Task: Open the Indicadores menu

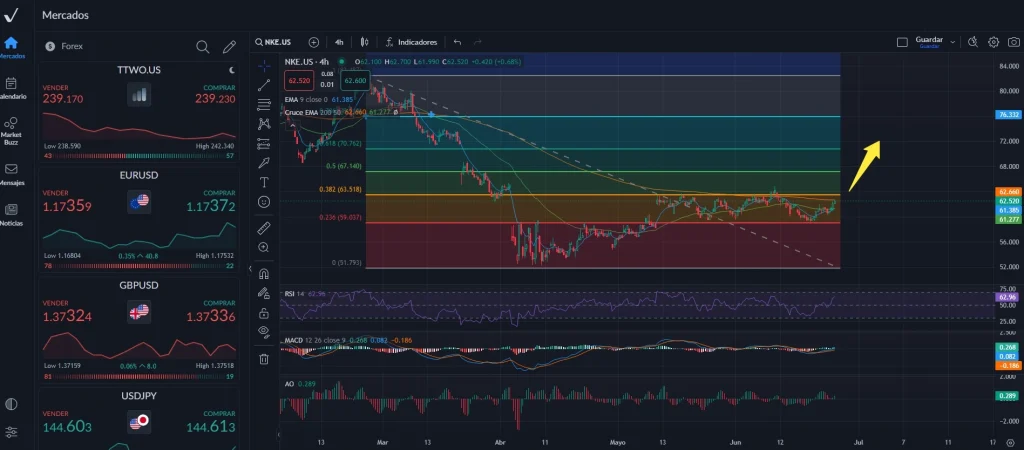Action: [411, 42]
